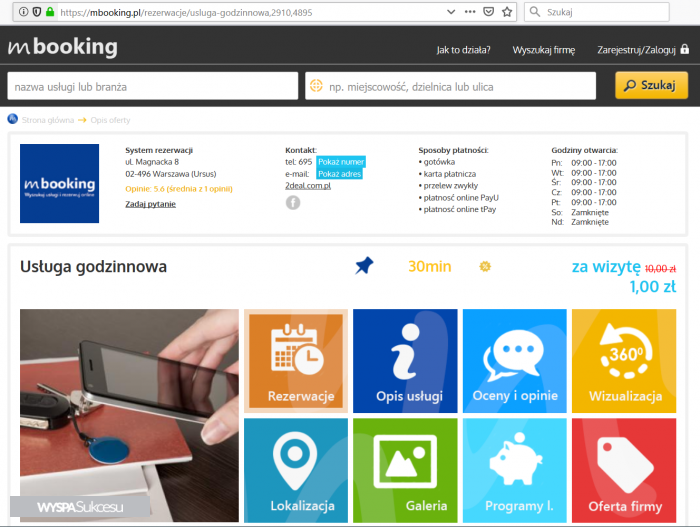Open the Oferta firmy tag tile
Viewport: 700px width, 527px height.
point(624,470)
